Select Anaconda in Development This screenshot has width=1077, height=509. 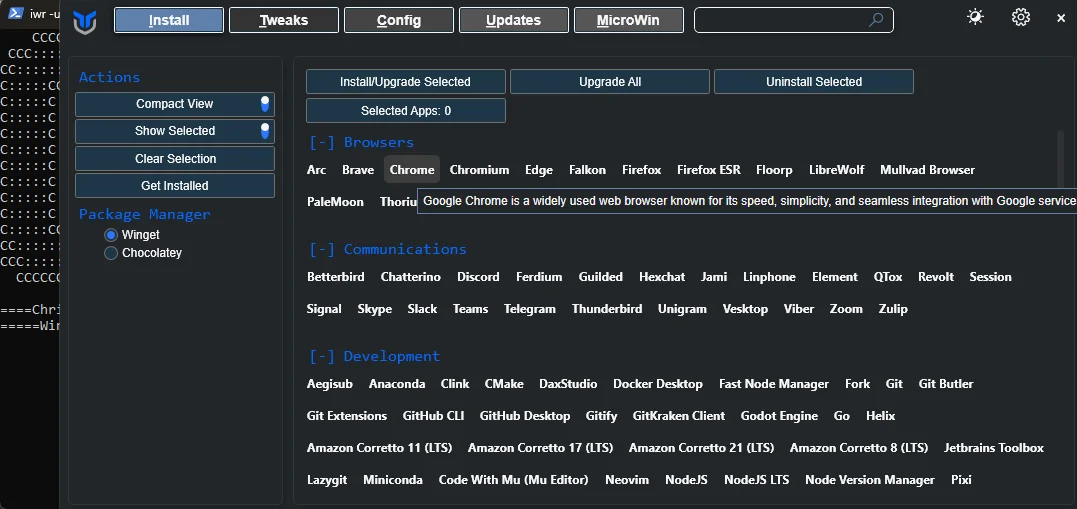tap(397, 384)
